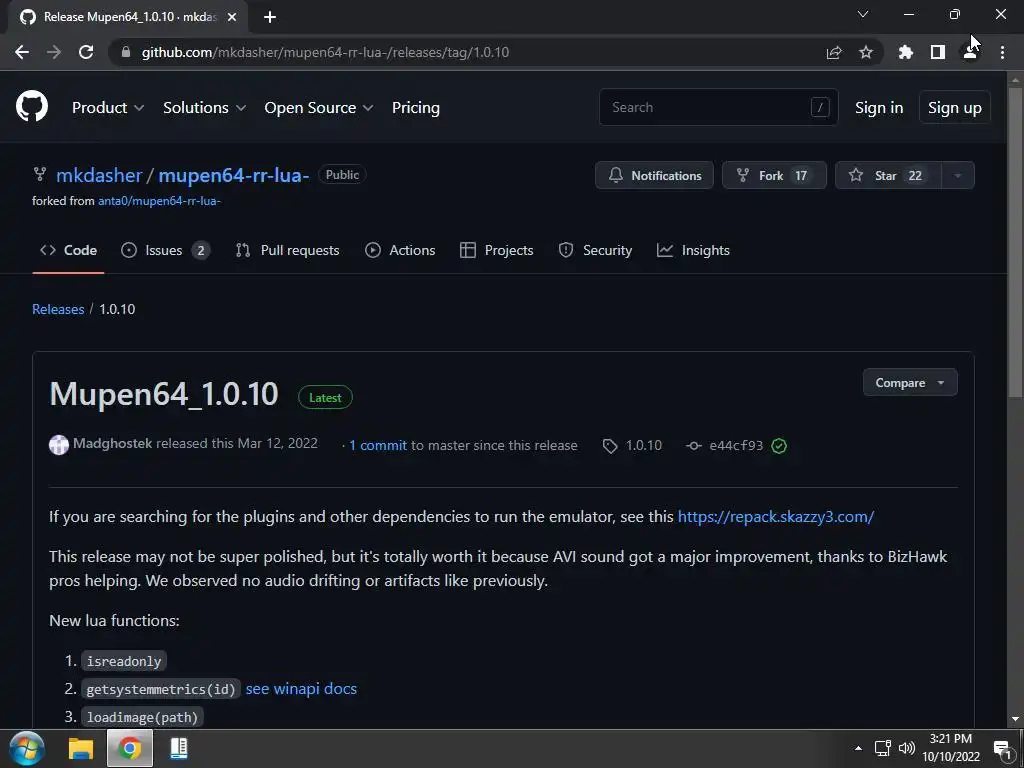Click scrollbar down arrow
The height and width of the screenshot is (768, 1024).
tap(1015, 720)
